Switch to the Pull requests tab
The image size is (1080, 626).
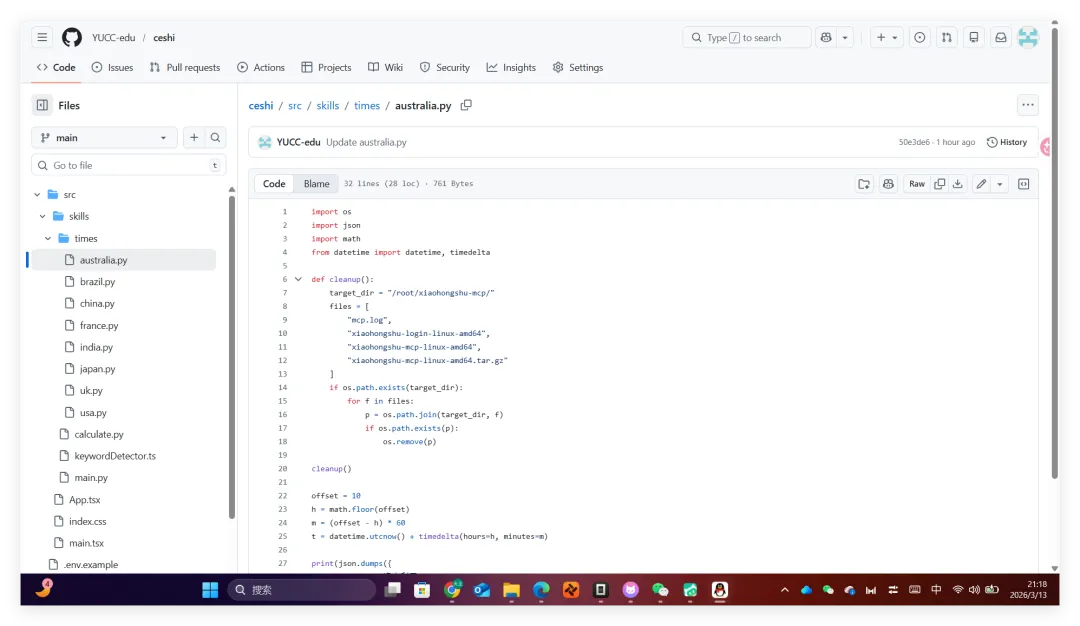coord(185,67)
